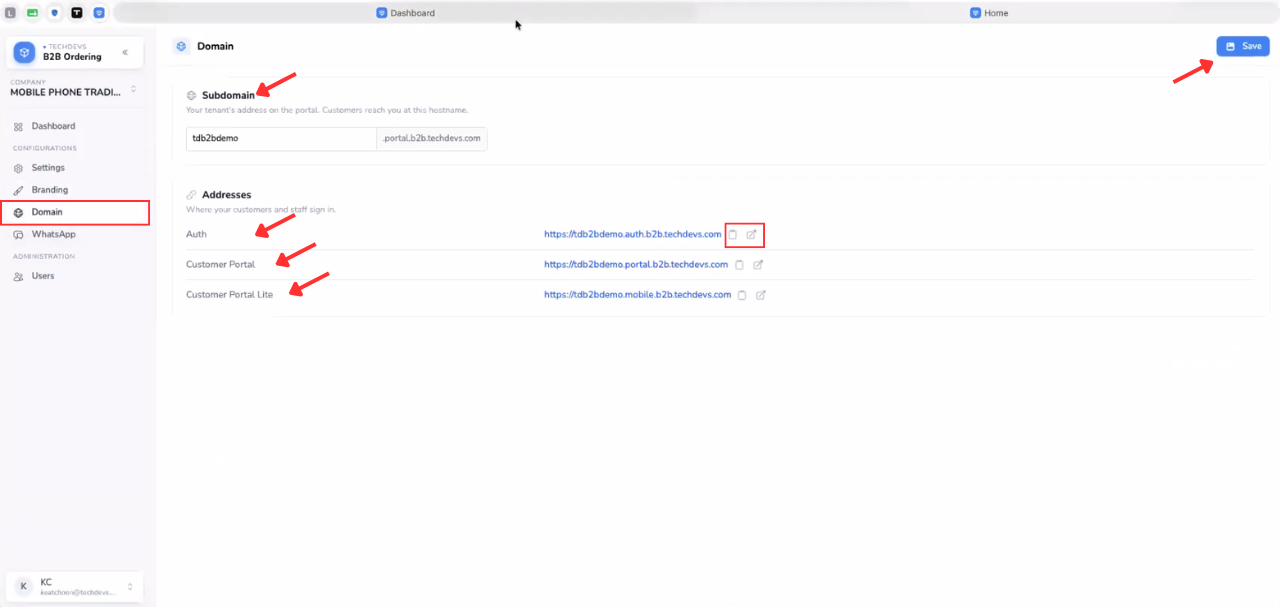Save the domain settings

point(1243,46)
